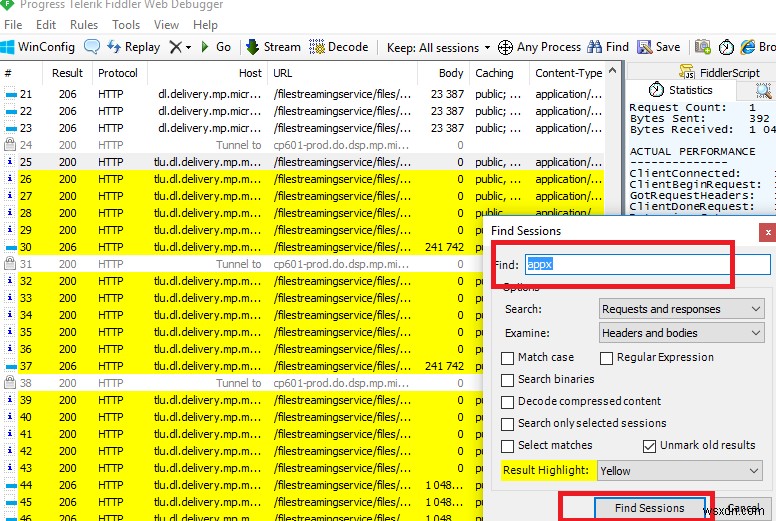Click session list scrollbar up arrow

point(613,71)
